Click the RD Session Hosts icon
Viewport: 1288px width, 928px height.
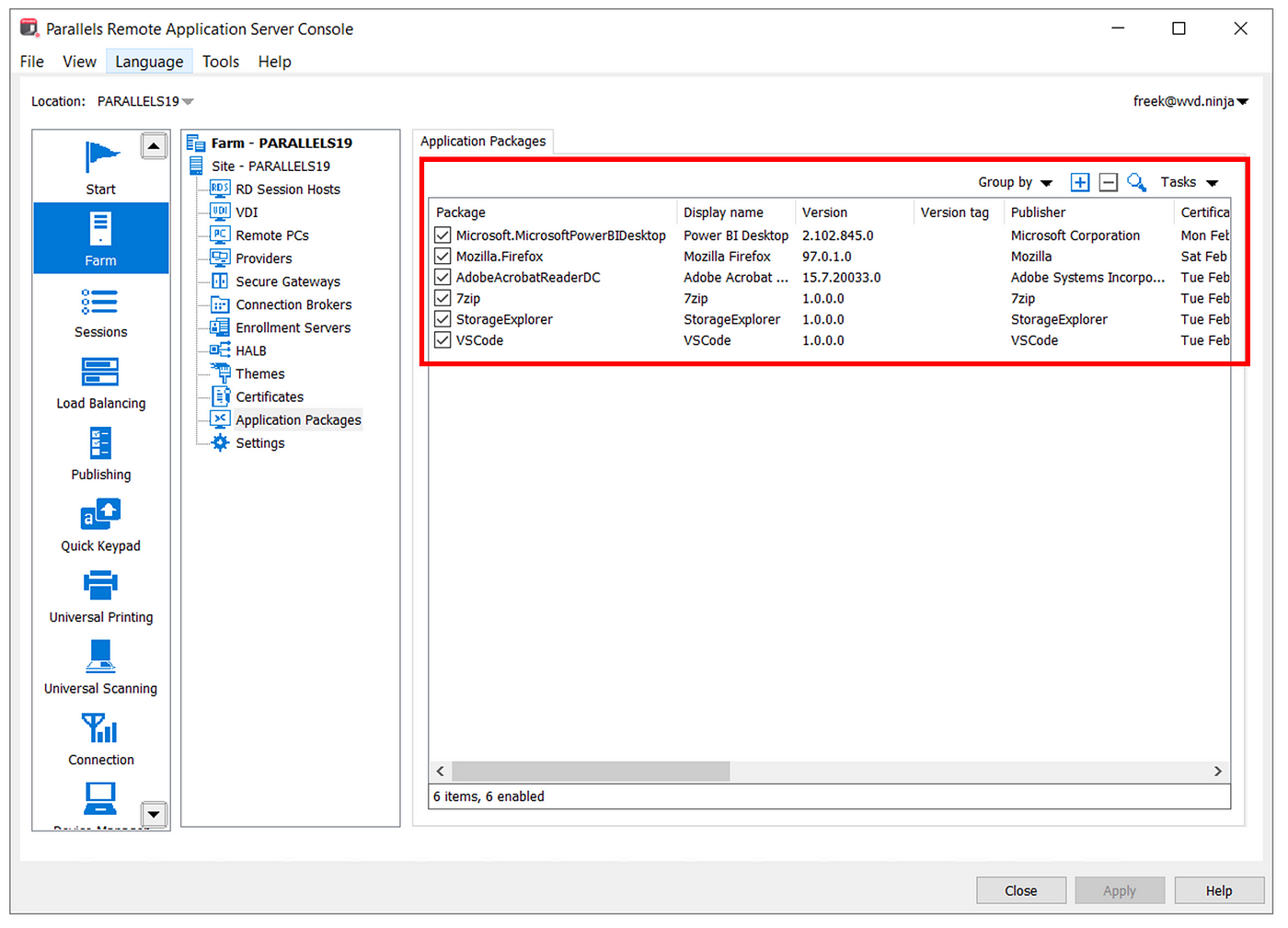pos(220,189)
